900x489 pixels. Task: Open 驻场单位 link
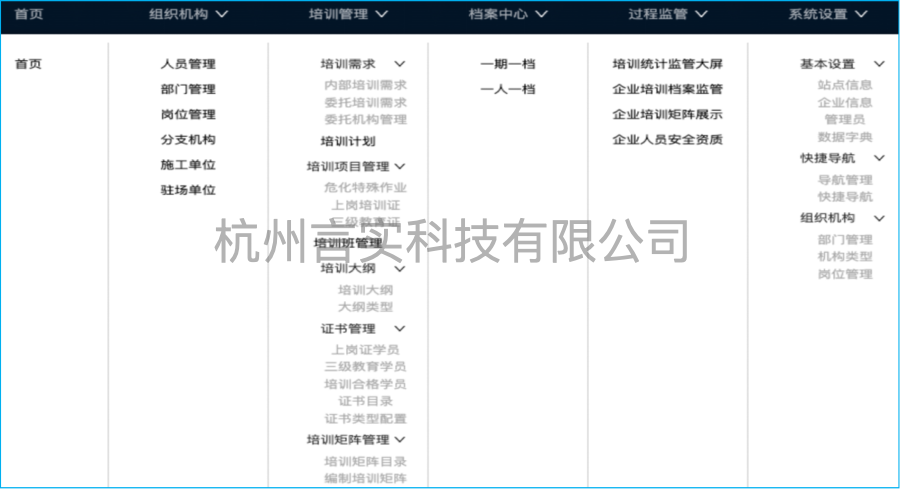tap(188, 190)
